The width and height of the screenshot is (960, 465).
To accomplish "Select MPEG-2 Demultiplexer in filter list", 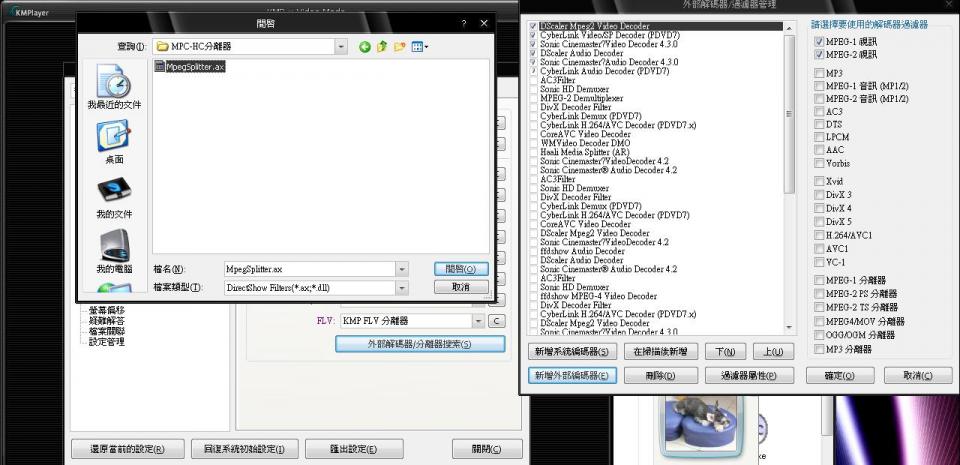I will (x=582, y=98).
